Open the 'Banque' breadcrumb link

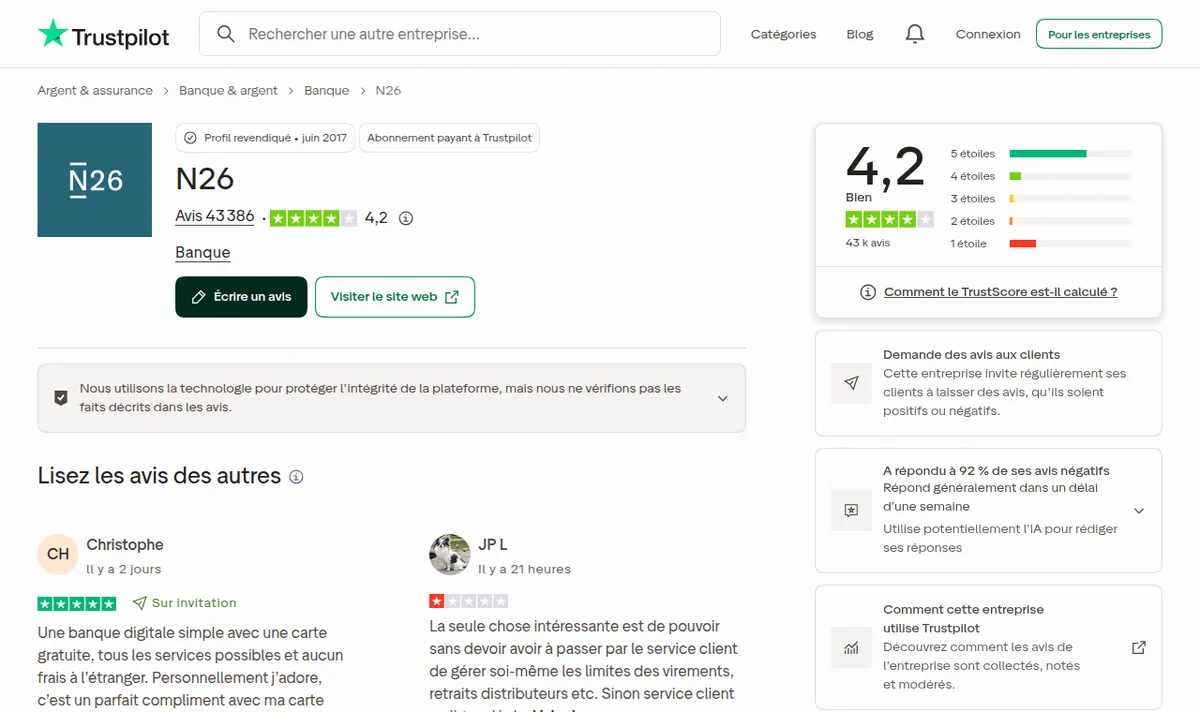point(327,90)
